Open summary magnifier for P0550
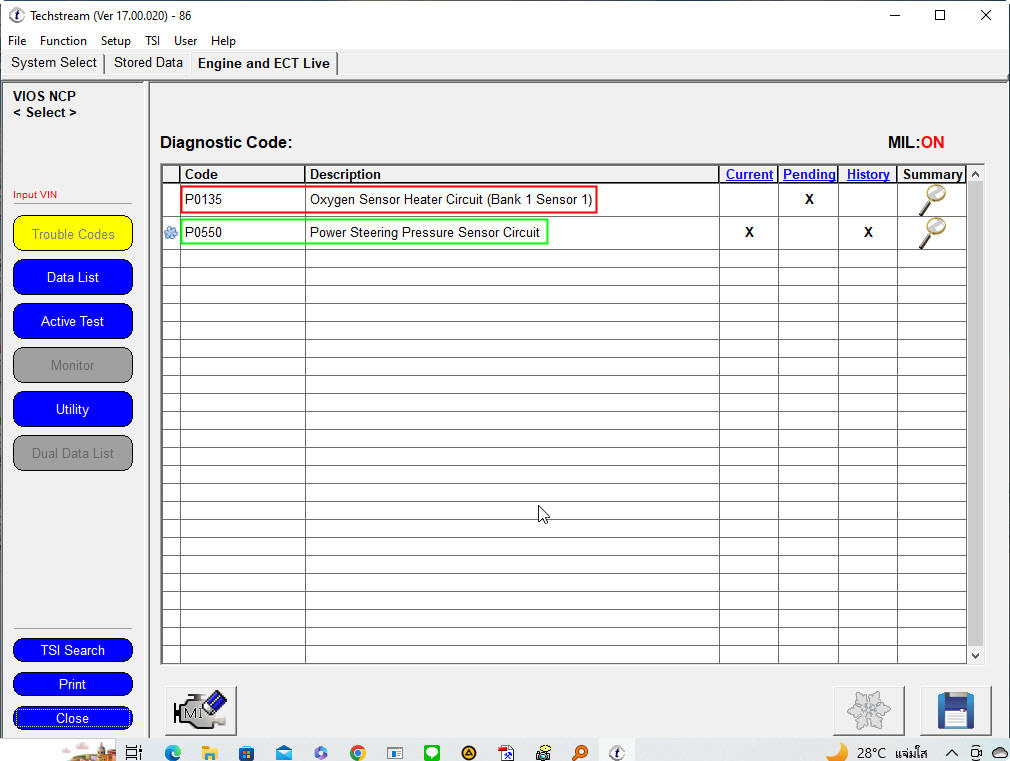 931,233
